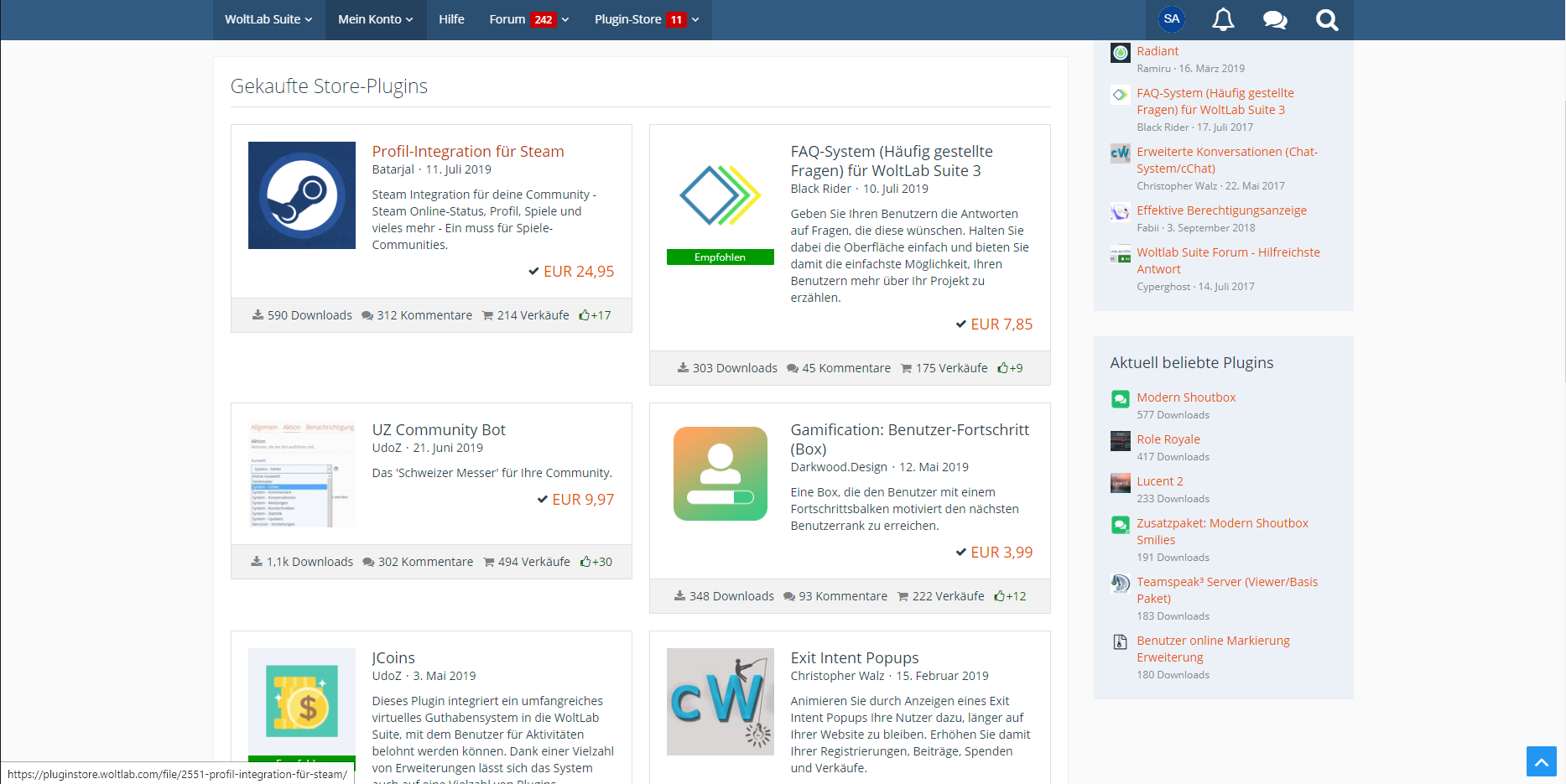The image size is (1566, 784).
Task: Open conversations speech bubble icon
Action: coord(1275,19)
